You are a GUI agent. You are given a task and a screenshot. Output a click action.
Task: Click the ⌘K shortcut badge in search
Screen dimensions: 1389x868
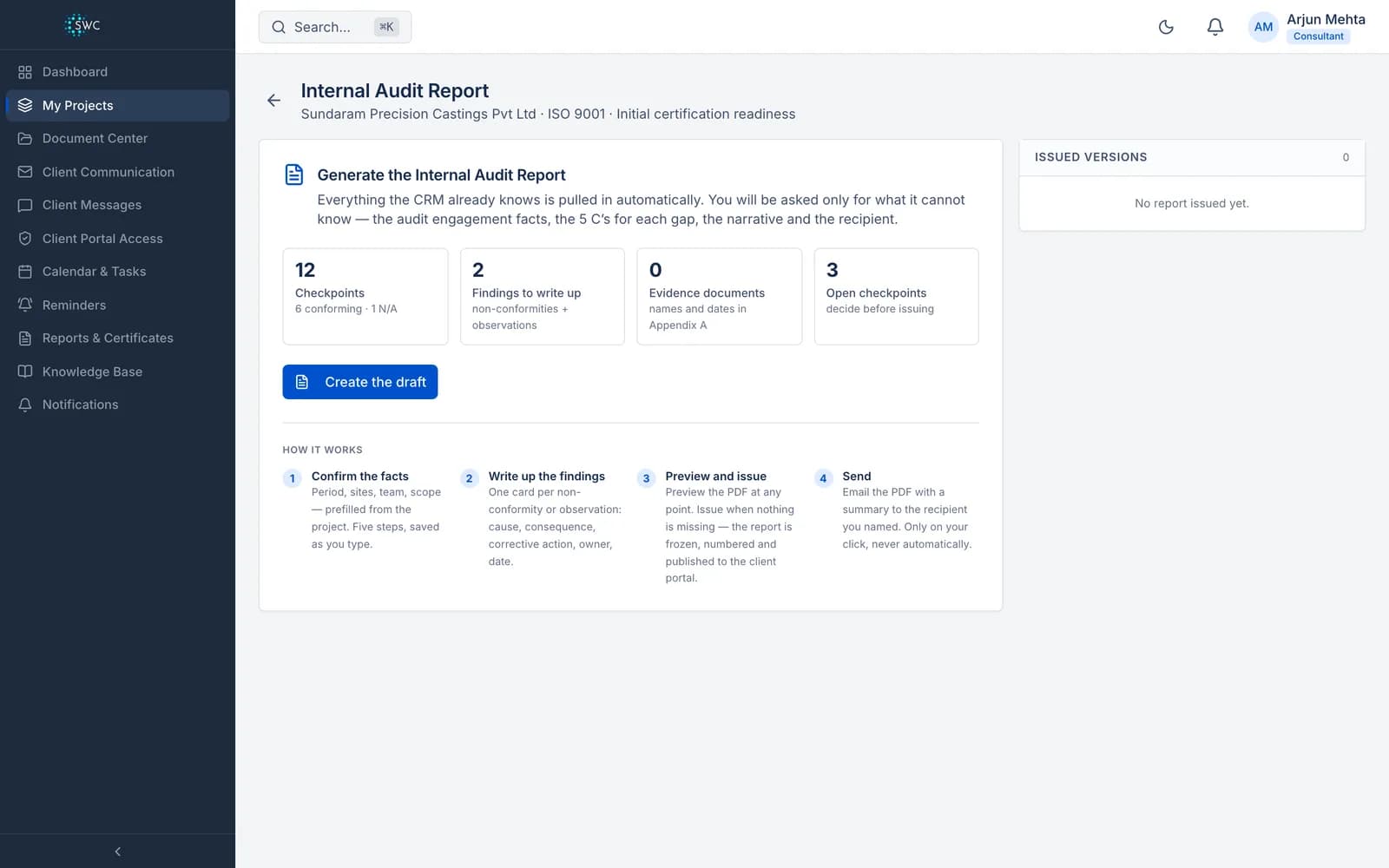pyautogui.click(x=386, y=27)
